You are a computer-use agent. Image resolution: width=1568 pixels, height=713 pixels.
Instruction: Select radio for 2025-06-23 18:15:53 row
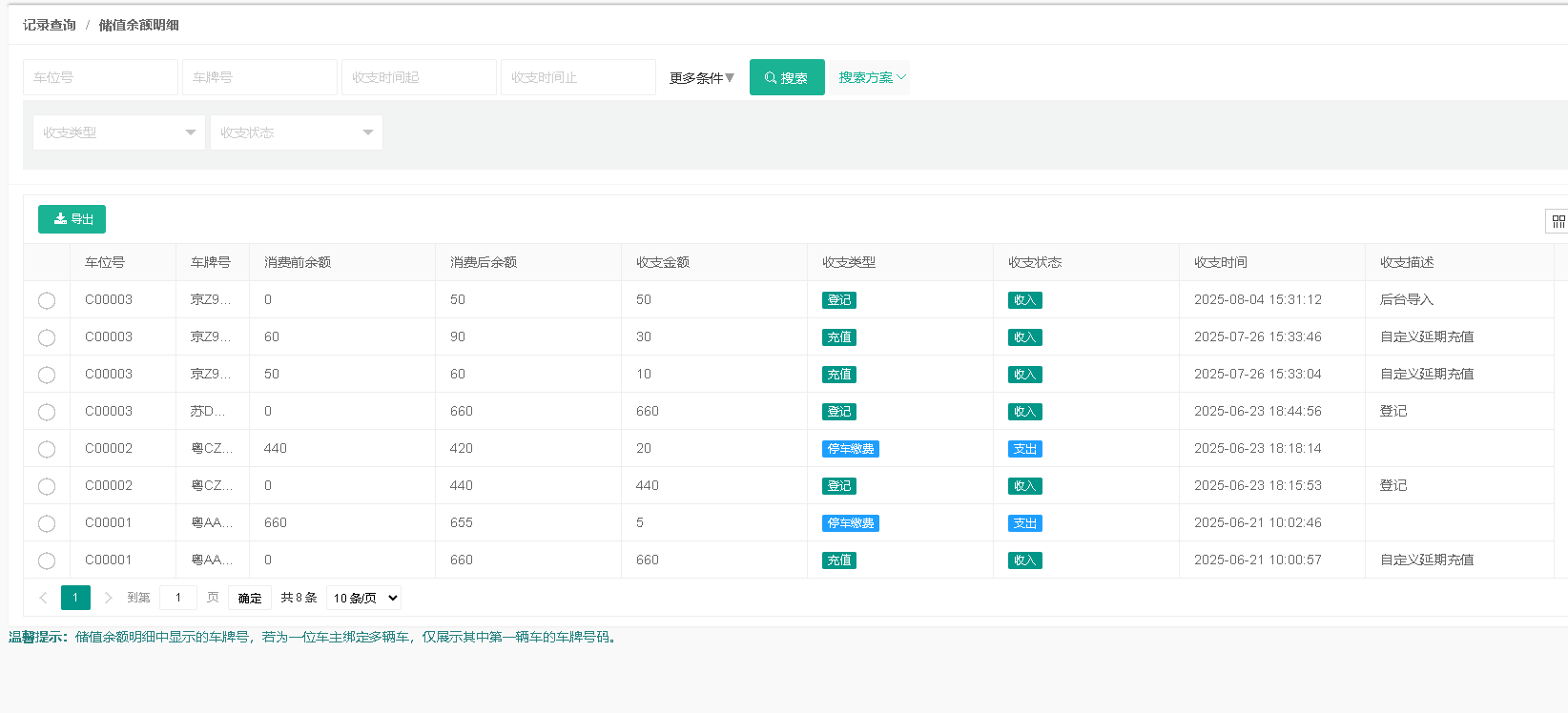(x=47, y=486)
